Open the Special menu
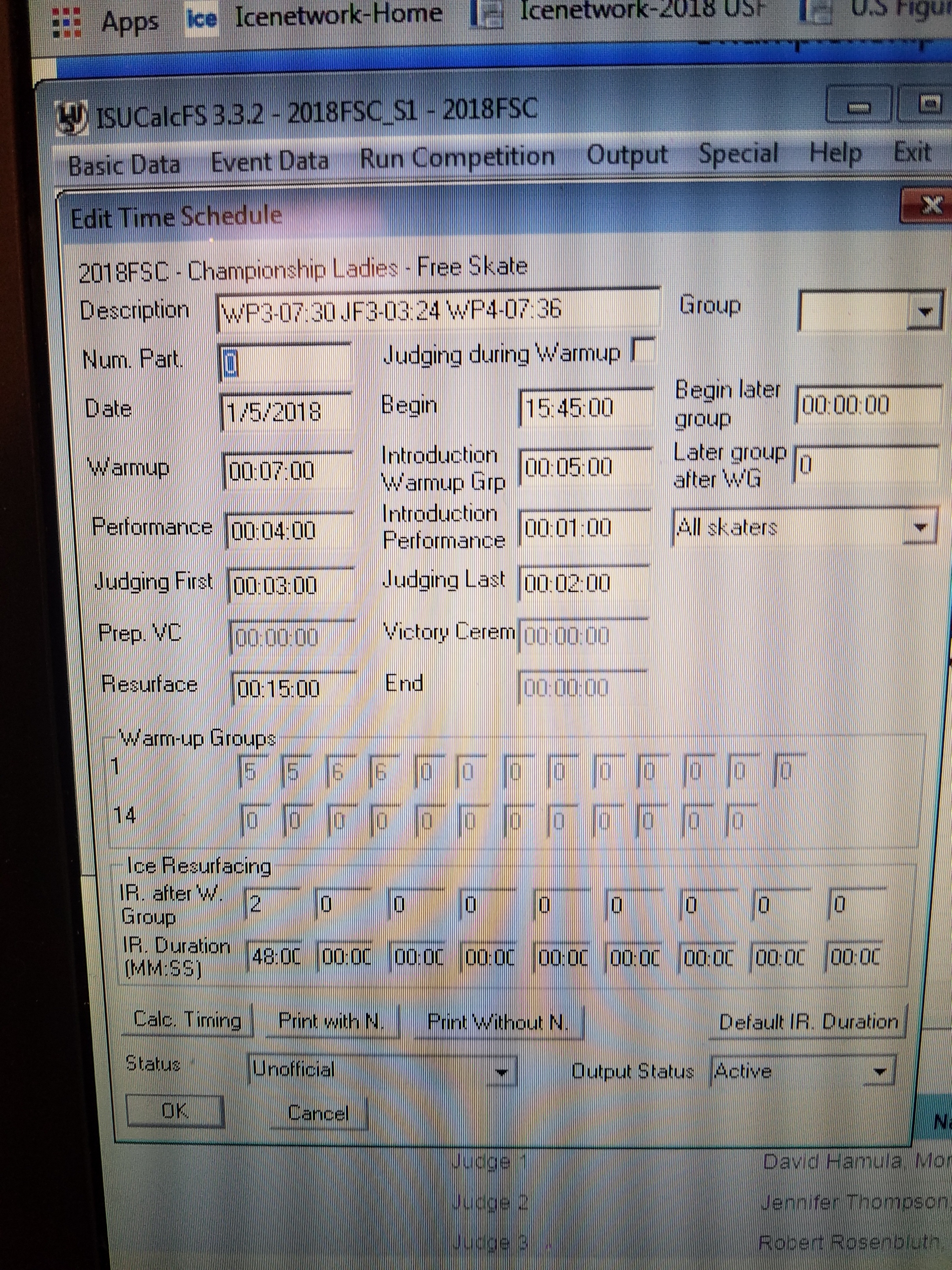Screen dimensions: 952x1270 (x=738, y=154)
